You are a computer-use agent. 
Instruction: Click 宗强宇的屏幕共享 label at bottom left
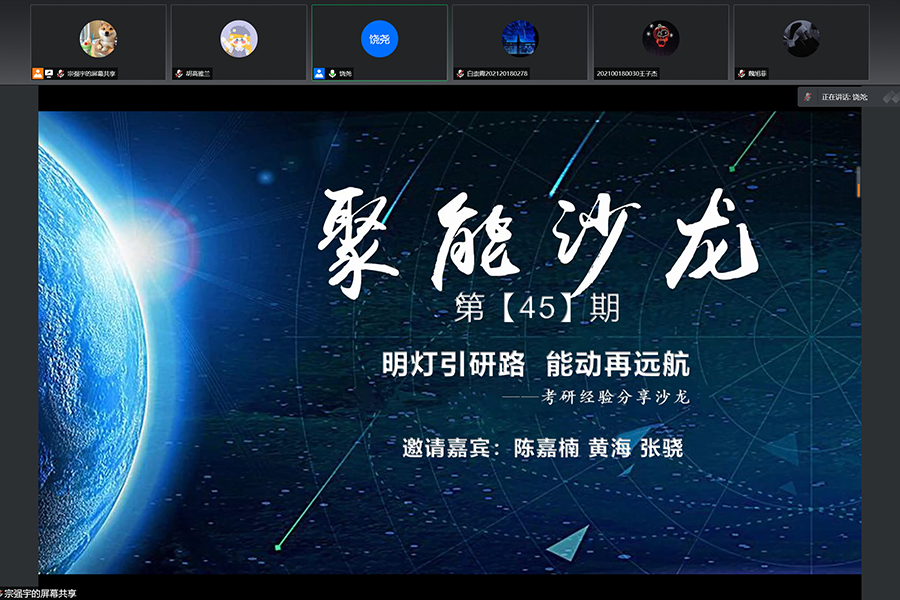pos(40,593)
